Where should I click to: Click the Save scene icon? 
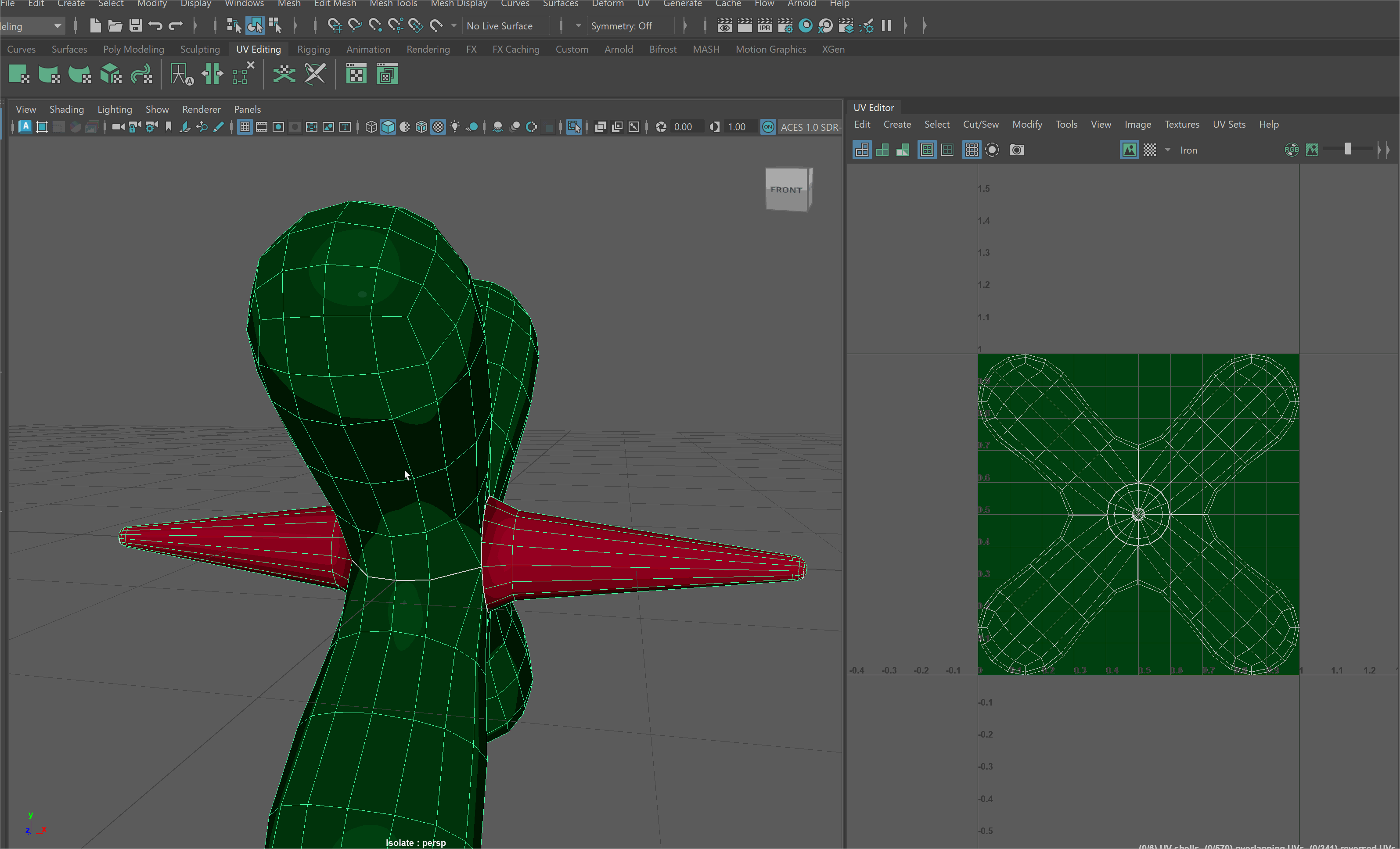coord(135,25)
